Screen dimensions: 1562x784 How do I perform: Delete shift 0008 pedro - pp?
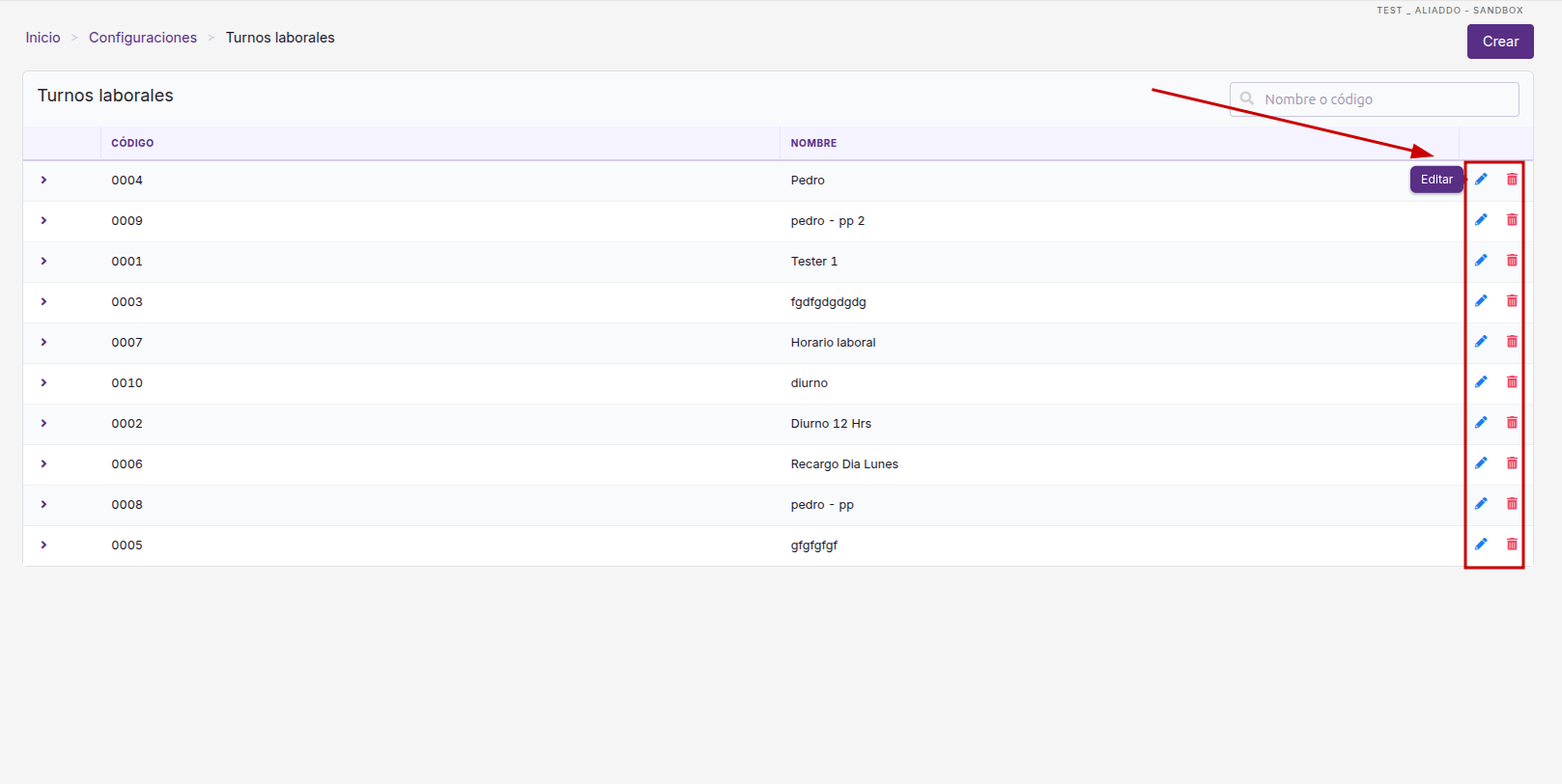tap(1512, 504)
